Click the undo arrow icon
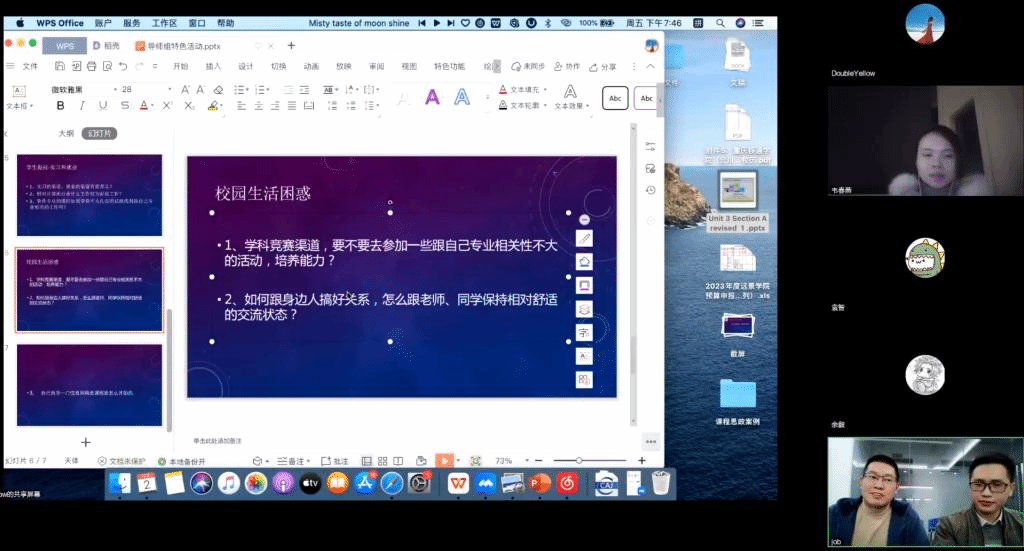The height and width of the screenshot is (551, 1024). 122,66
